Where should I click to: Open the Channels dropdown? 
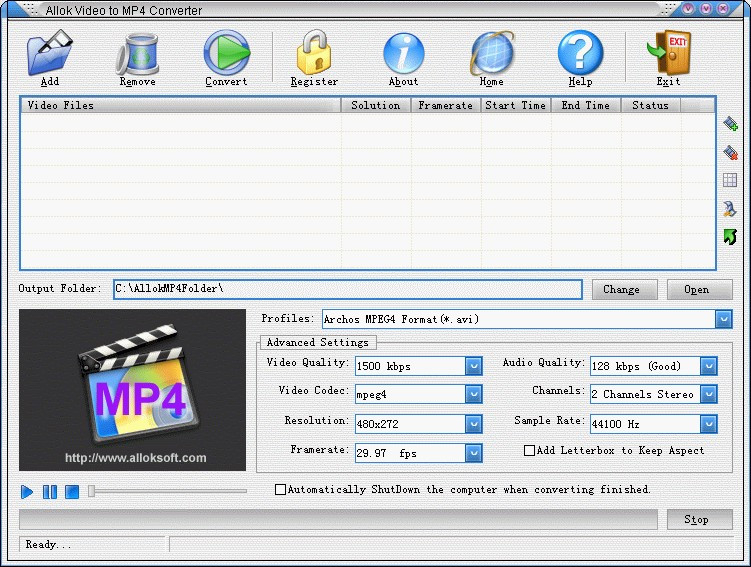(x=708, y=394)
